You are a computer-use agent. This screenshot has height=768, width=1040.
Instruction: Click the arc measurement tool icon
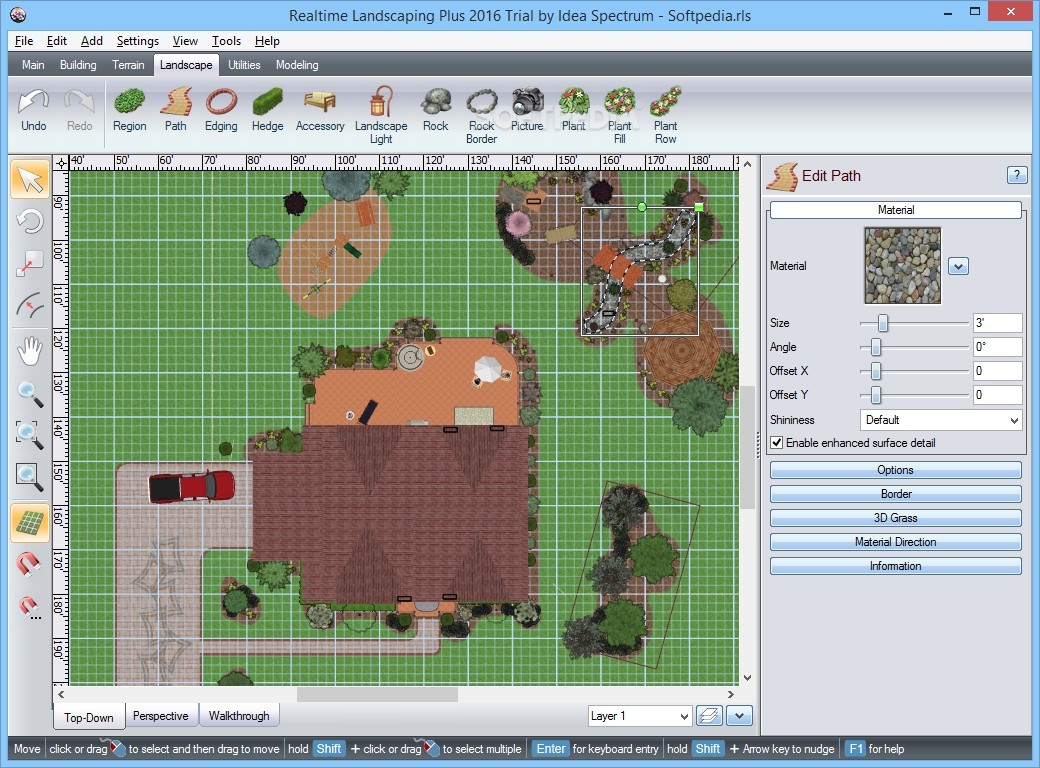[30, 305]
